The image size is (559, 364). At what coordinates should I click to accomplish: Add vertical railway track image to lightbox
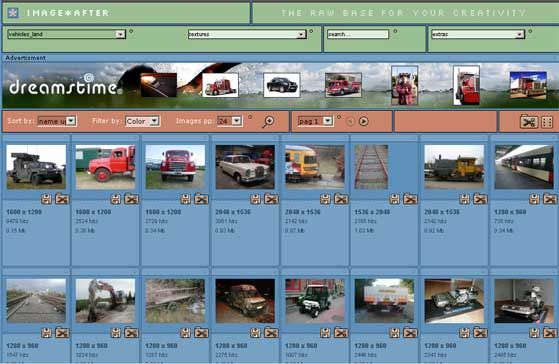[x=410, y=199]
